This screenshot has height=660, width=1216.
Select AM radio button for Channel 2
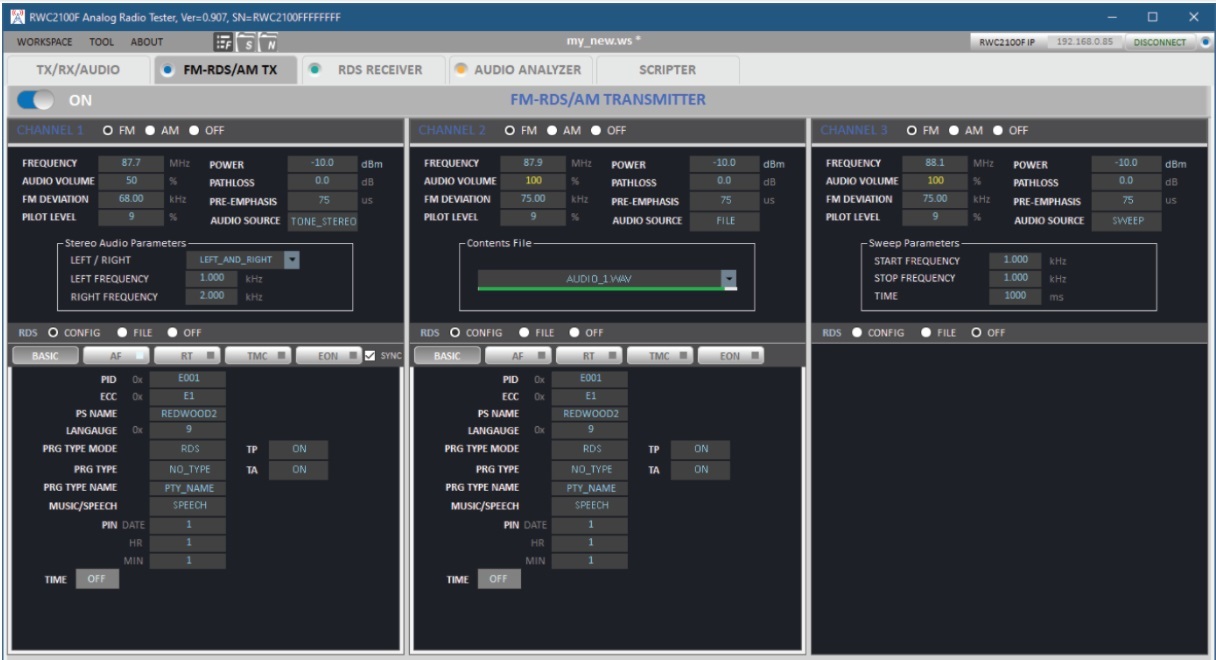551,130
